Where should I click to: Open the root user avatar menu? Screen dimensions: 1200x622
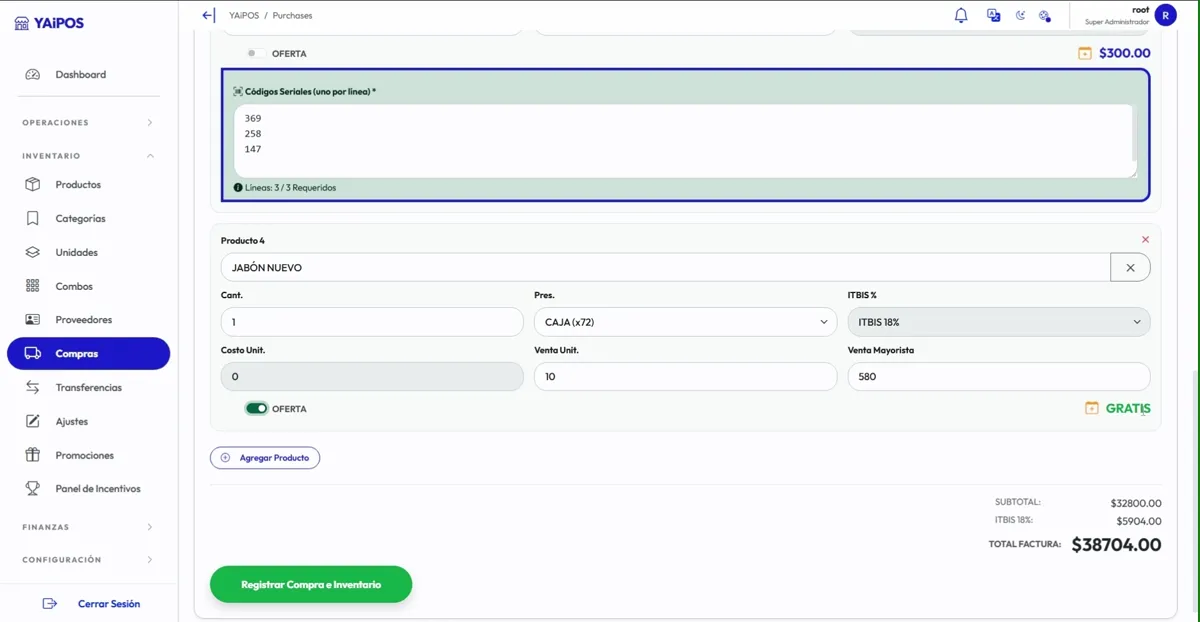point(1165,15)
